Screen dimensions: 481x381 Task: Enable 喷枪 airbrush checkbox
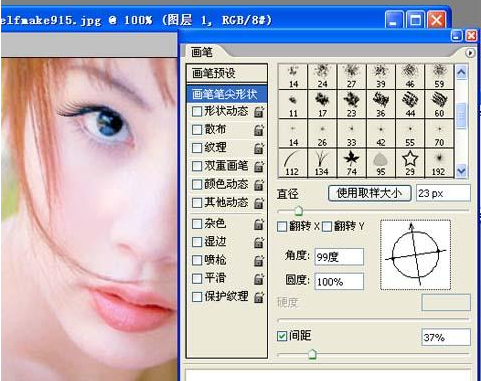point(197,260)
